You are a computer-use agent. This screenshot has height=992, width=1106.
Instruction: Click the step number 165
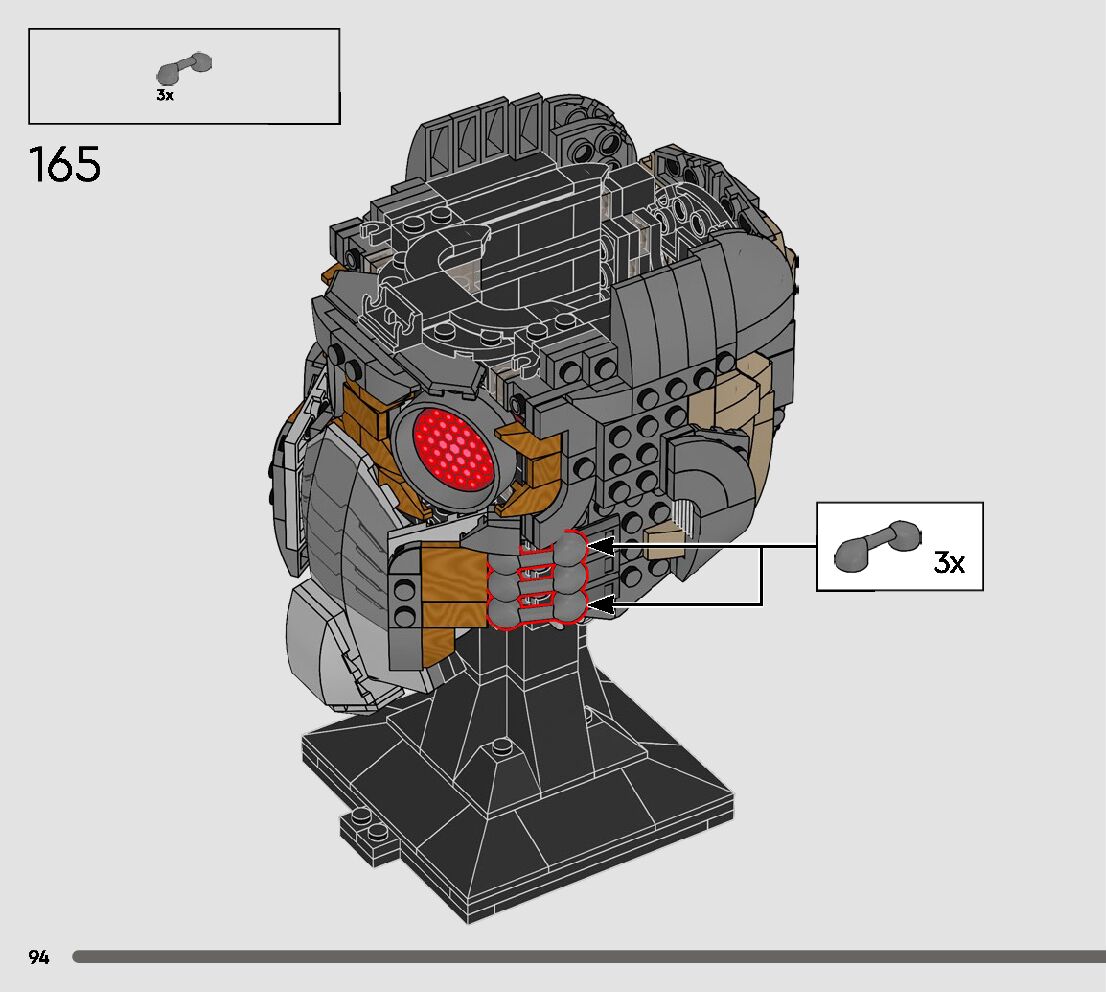coord(65,165)
